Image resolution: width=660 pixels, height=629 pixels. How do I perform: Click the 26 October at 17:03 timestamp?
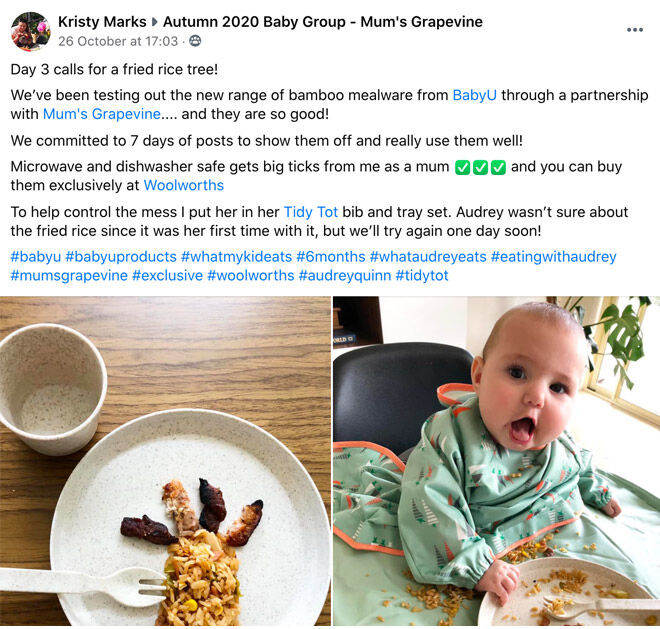118,41
